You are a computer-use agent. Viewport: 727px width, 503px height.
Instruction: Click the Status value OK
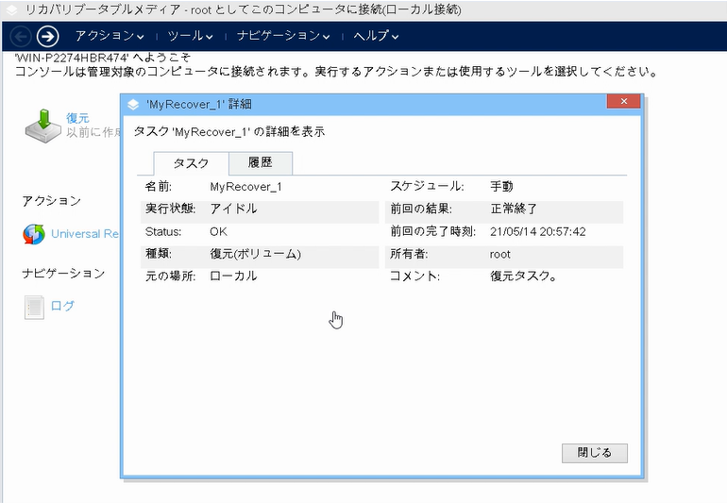(218, 231)
